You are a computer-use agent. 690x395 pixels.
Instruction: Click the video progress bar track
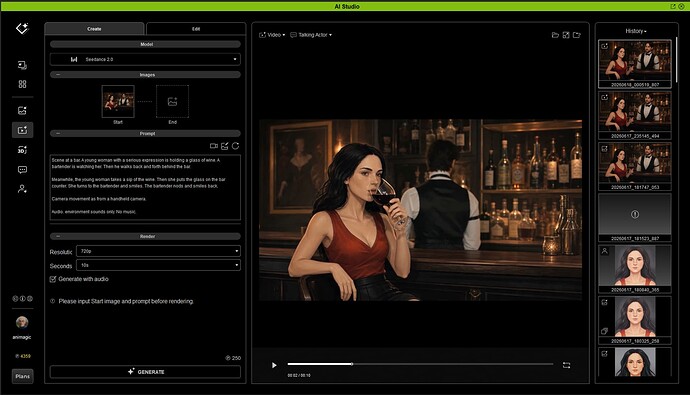coord(420,364)
